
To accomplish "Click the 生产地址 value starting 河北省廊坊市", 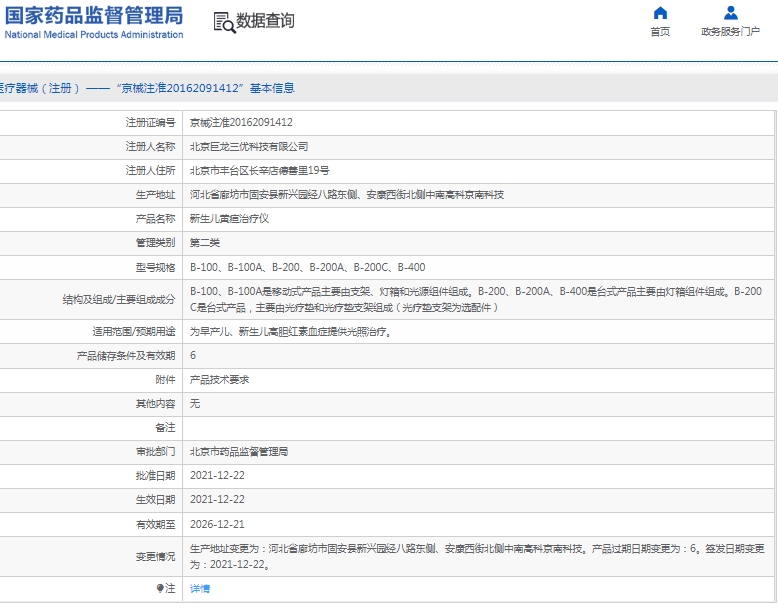I will pyautogui.click(x=347, y=195).
